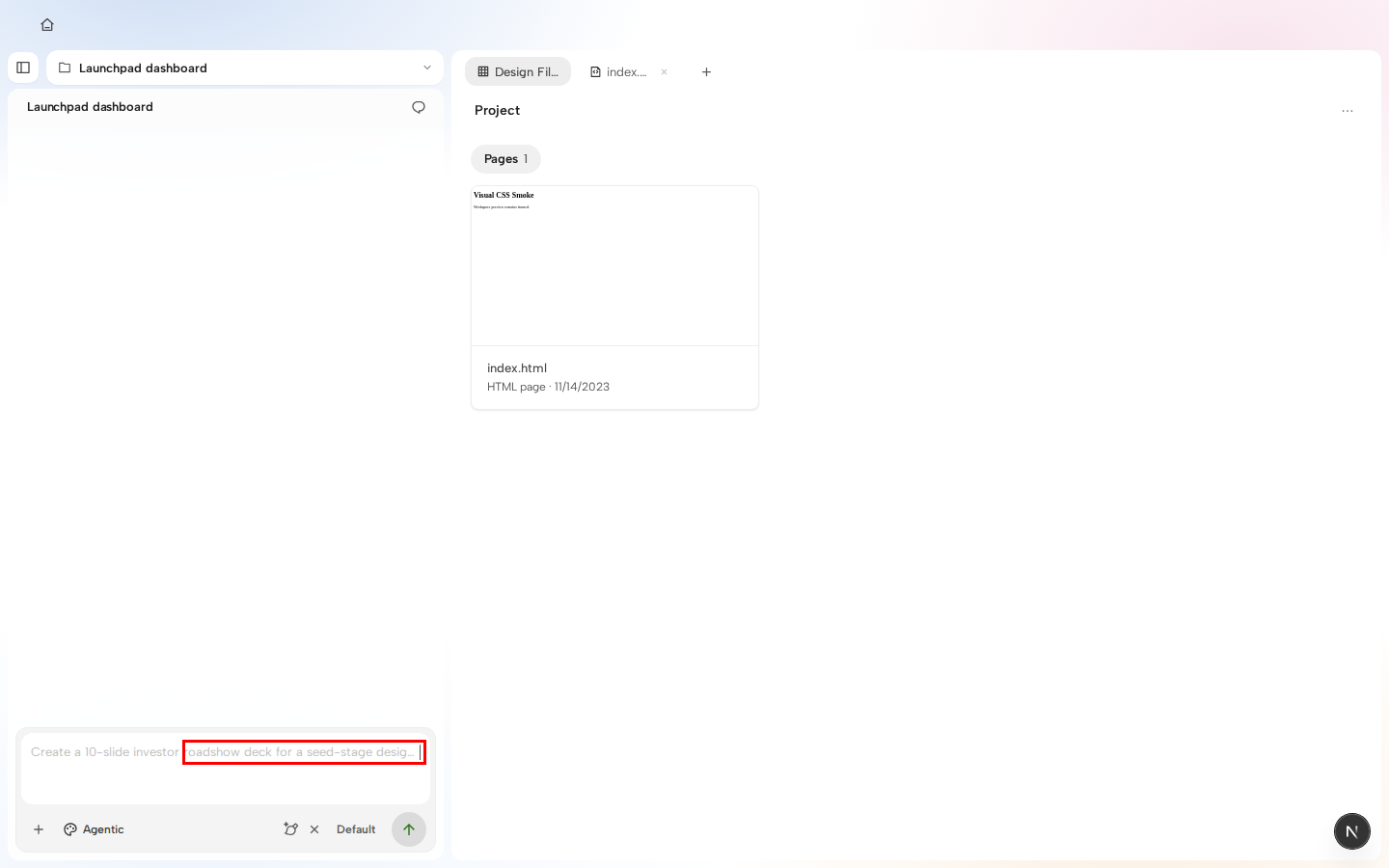The width and height of the screenshot is (1389, 868).
Task: Switch to the index tab
Action: pyautogui.click(x=618, y=71)
